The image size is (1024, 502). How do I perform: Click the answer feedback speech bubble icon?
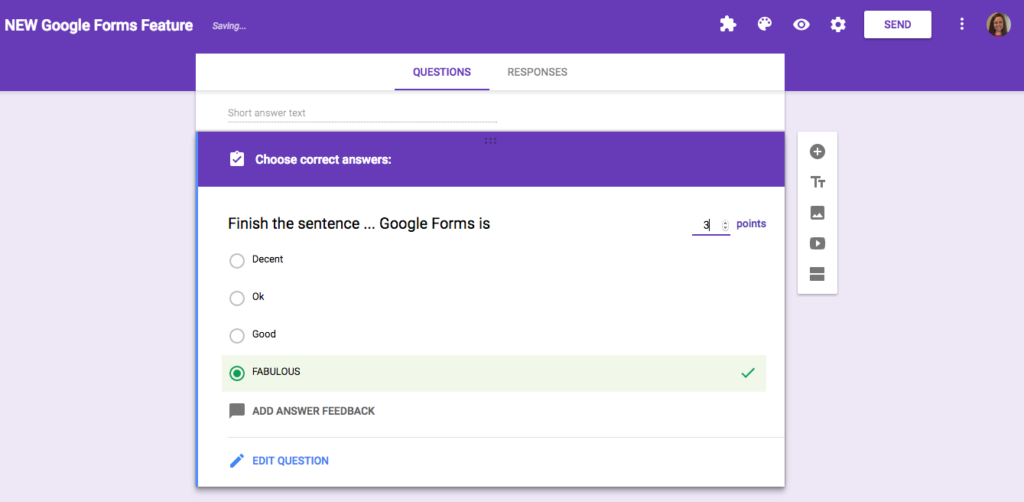click(x=236, y=411)
